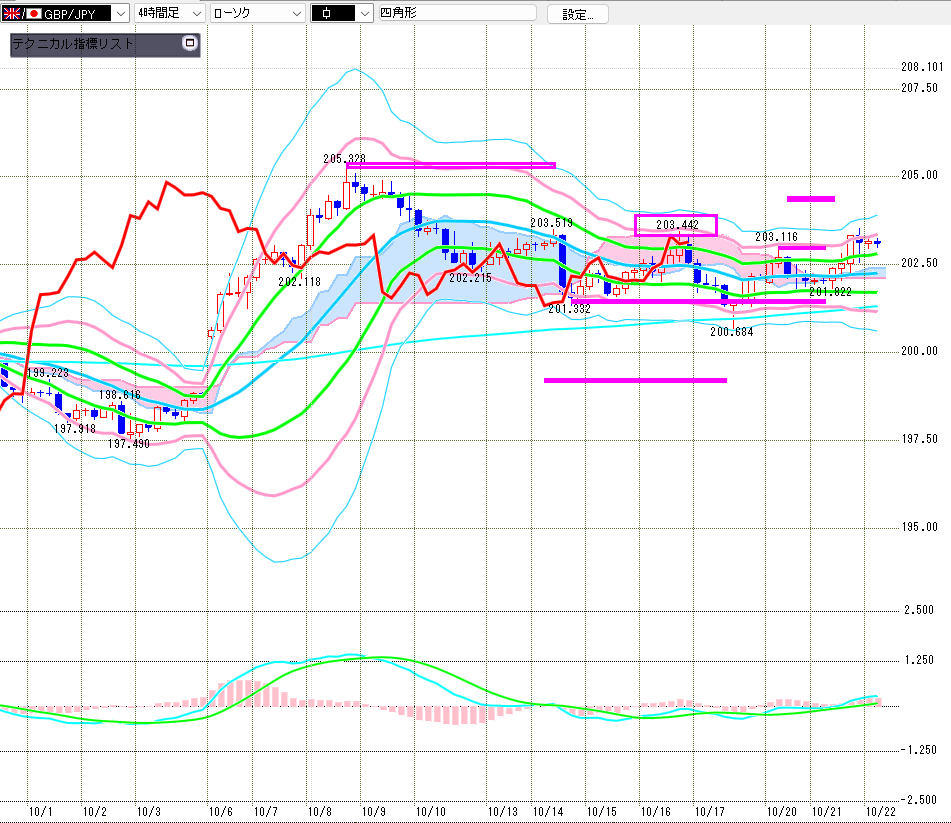The height and width of the screenshot is (823, 951).
Task: Select the magenta line at the 205.328 high
Action: 450,165
